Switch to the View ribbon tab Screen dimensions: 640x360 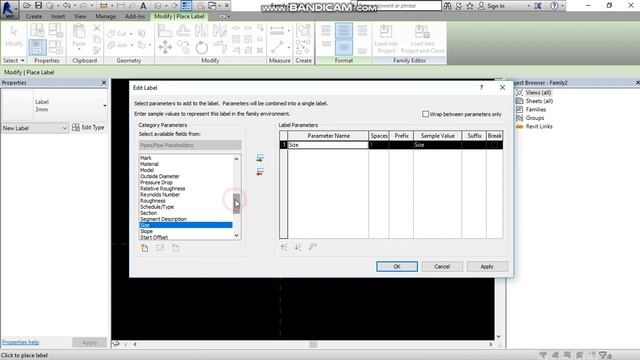(x=80, y=16)
